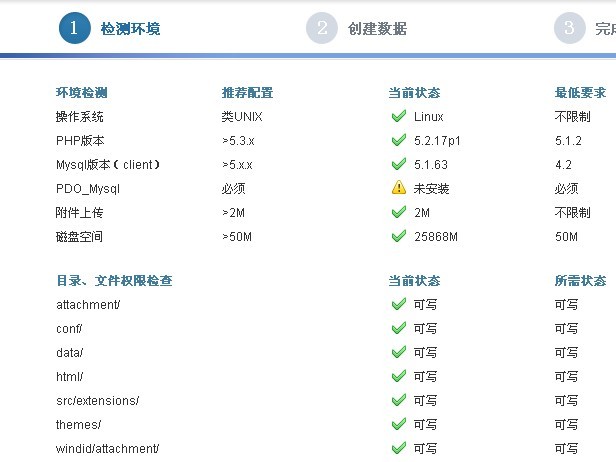Select step 1 检测环境 tab
The height and width of the screenshot is (462, 616).
tap(110, 29)
